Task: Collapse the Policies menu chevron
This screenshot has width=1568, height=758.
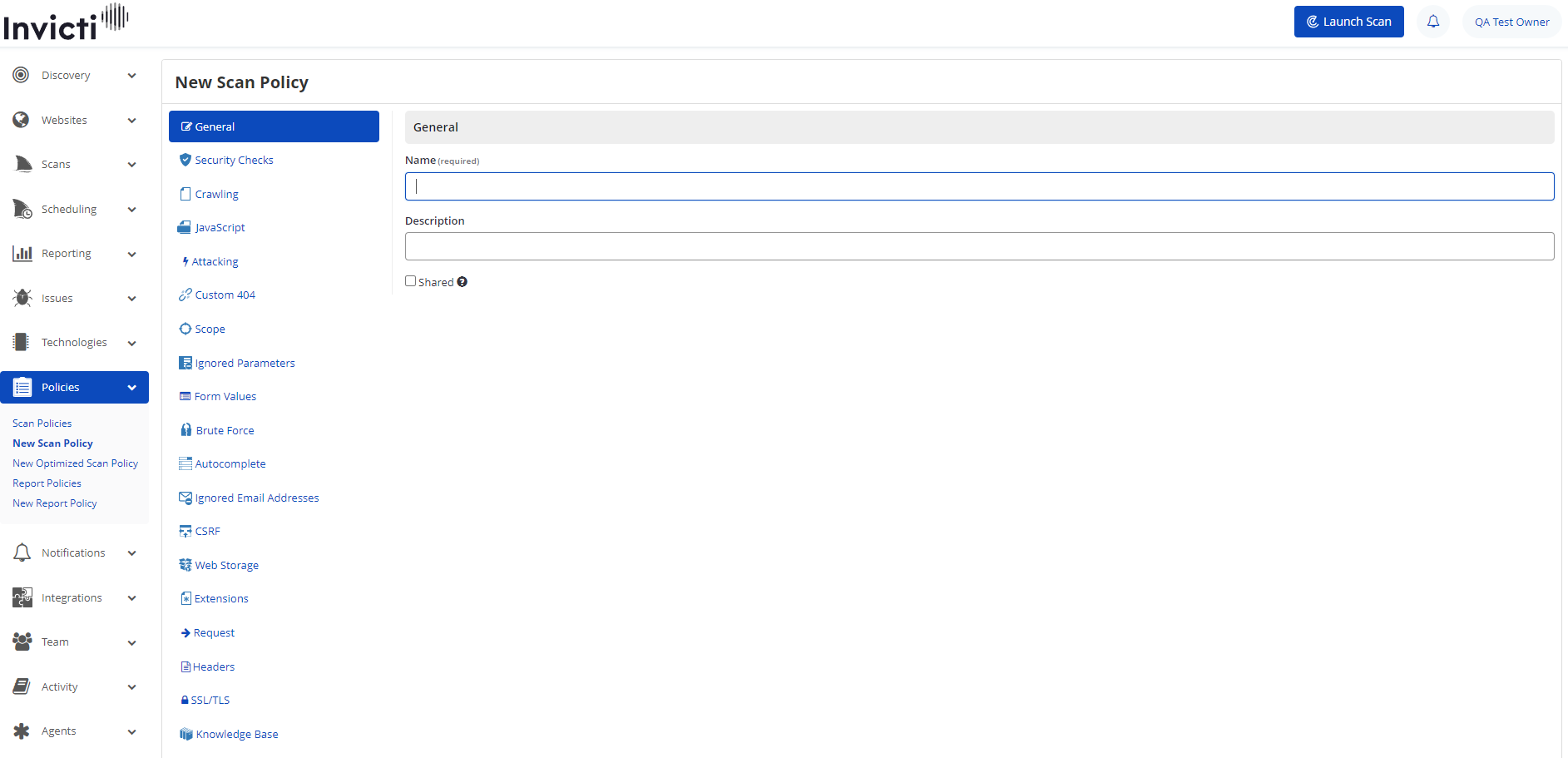Action: coord(131,388)
